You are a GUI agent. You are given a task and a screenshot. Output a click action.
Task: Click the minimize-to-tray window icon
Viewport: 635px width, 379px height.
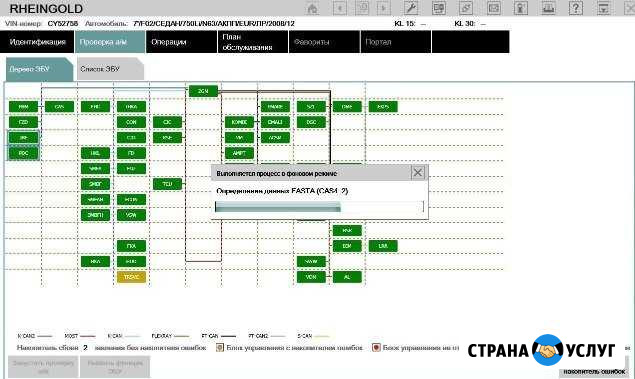tap(603, 8)
